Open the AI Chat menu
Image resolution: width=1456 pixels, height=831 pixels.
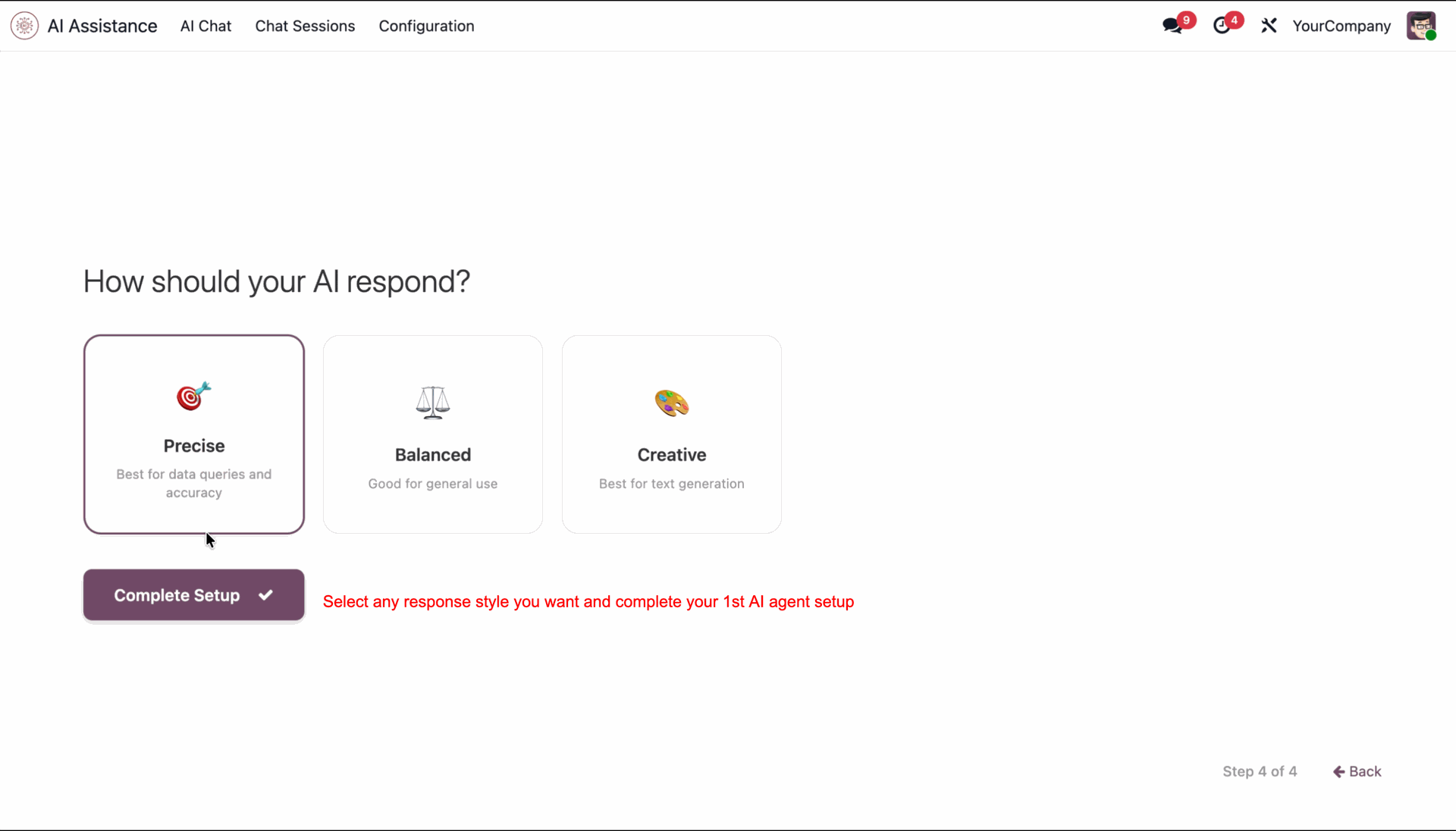tap(206, 26)
